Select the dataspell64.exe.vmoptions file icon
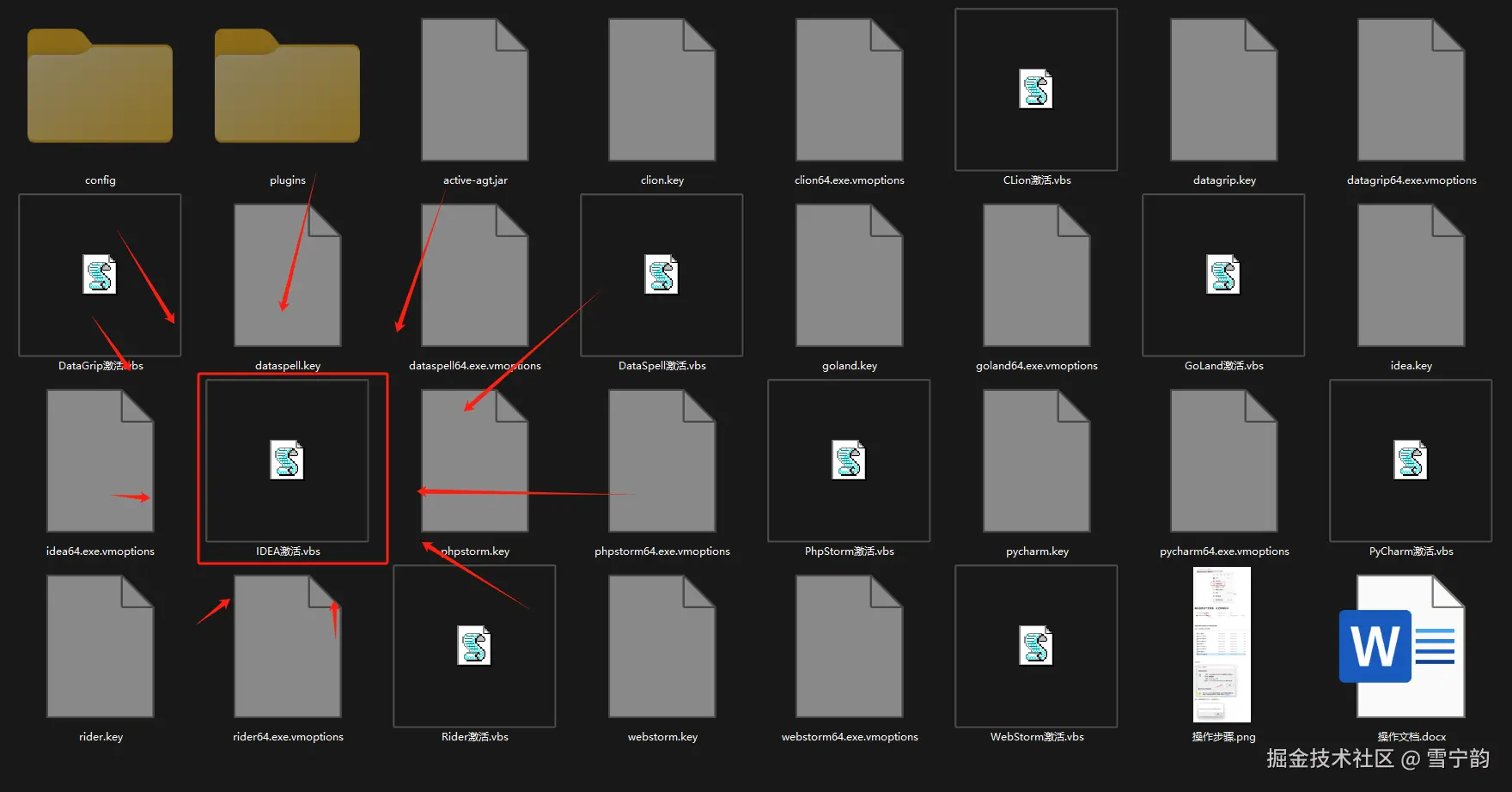Image resolution: width=1512 pixels, height=792 pixels. coord(475,275)
